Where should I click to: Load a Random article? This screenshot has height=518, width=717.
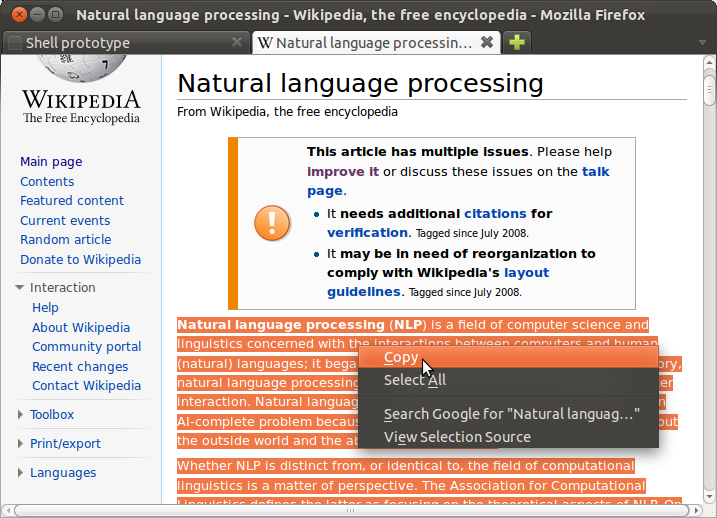pyautogui.click(x=66, y=240)
